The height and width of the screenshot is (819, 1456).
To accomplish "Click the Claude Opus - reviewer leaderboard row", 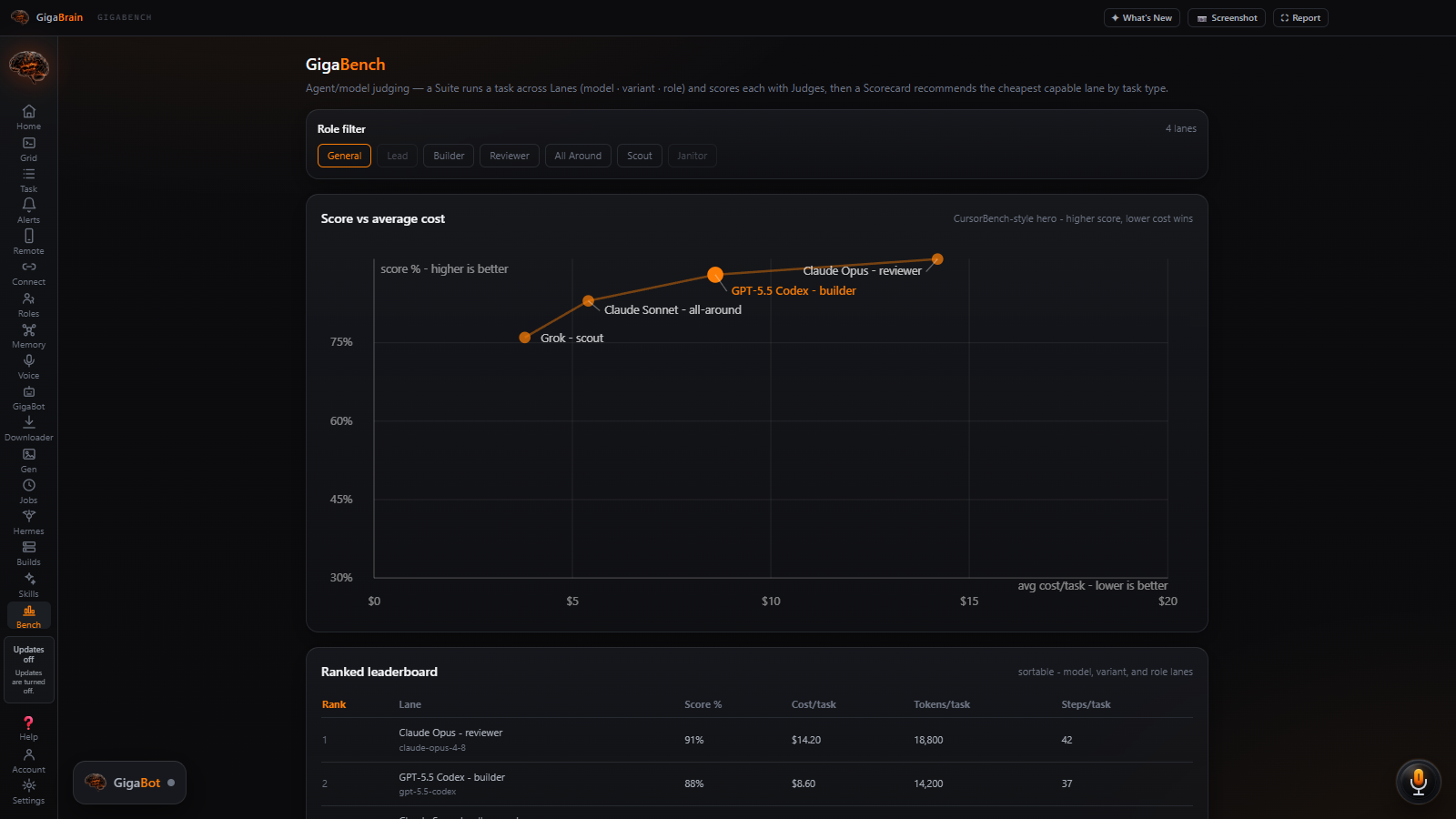I will coord(757,740).
